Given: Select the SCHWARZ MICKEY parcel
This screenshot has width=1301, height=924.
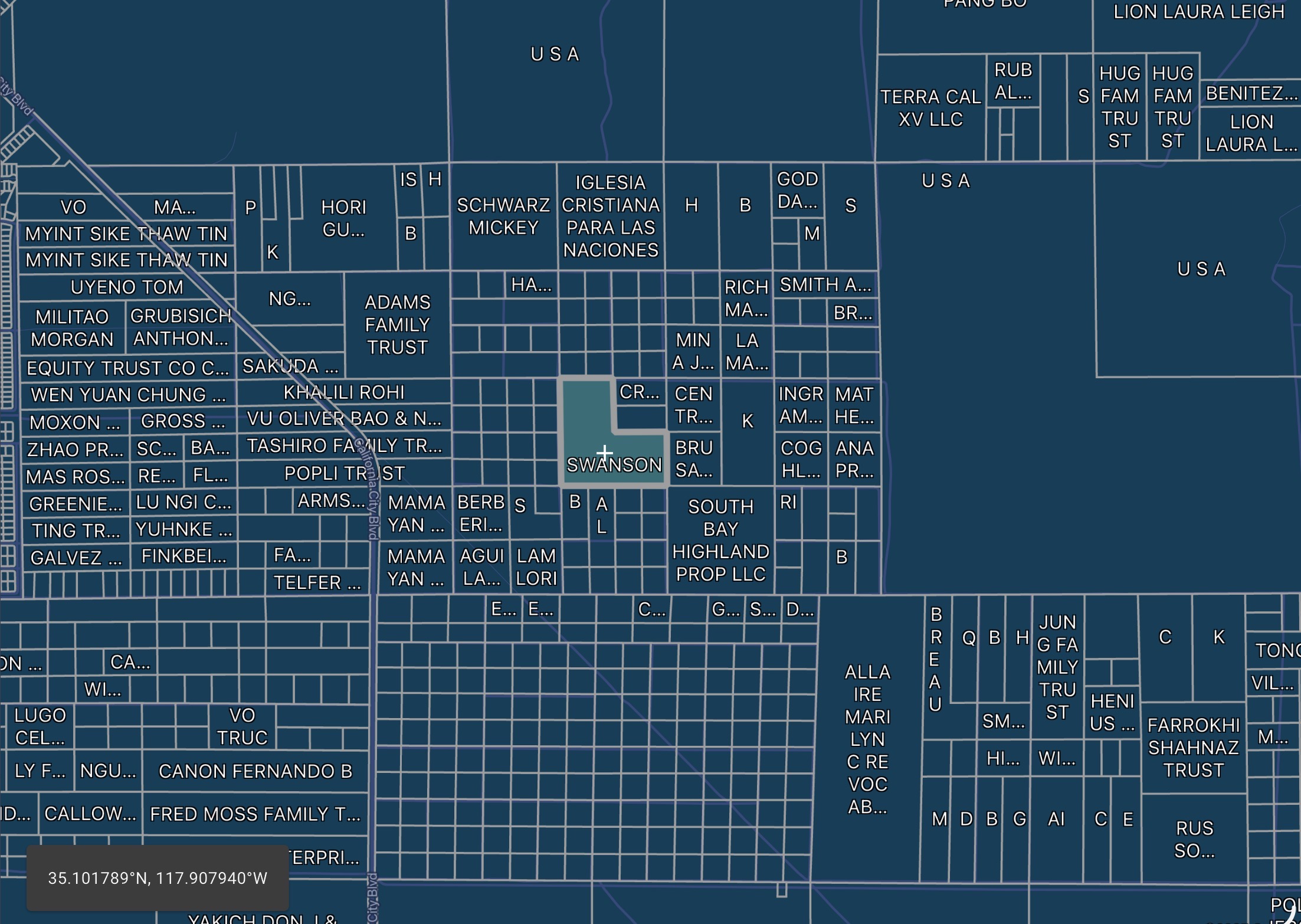Looking at the screenshot, I should coord(503,217).
